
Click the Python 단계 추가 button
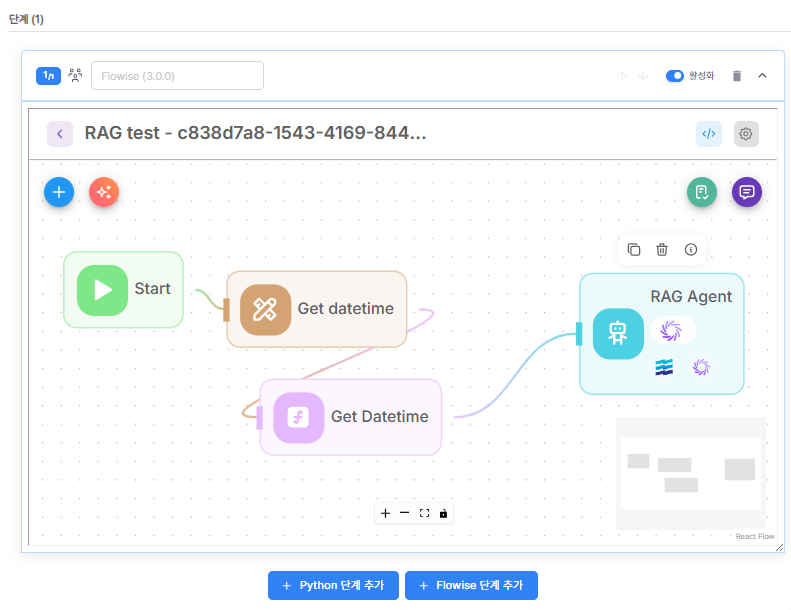click(x=333, y=586)
